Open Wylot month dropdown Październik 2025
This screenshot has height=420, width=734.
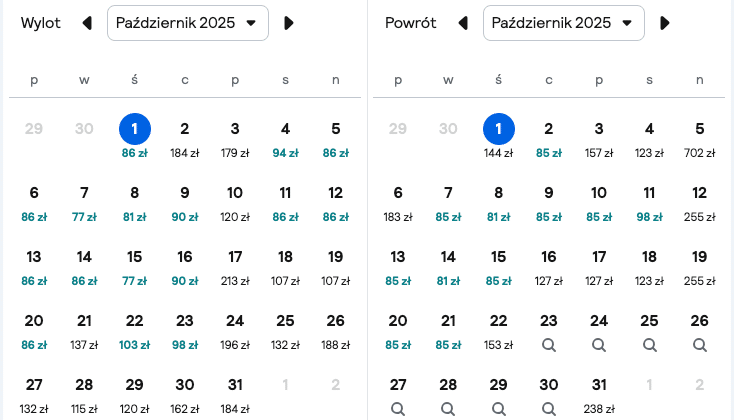(188, 23)
